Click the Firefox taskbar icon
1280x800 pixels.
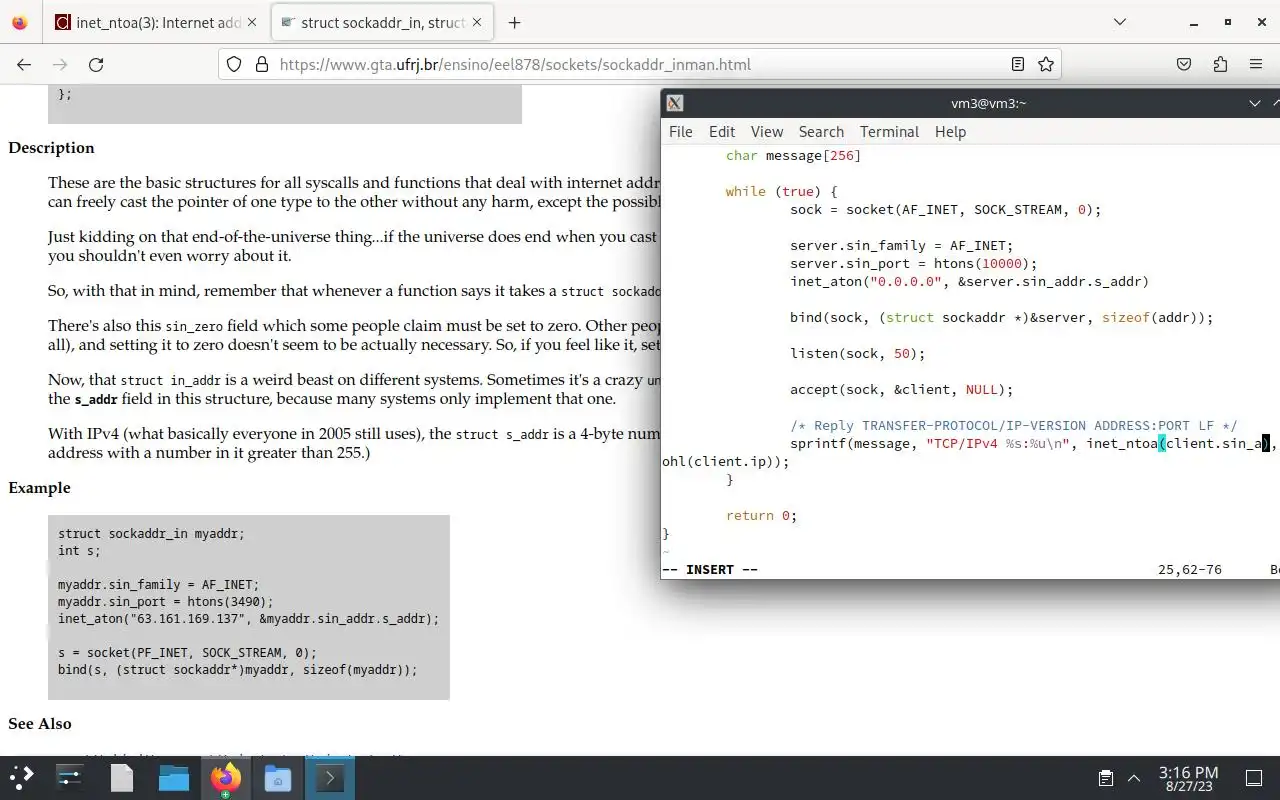225,778
